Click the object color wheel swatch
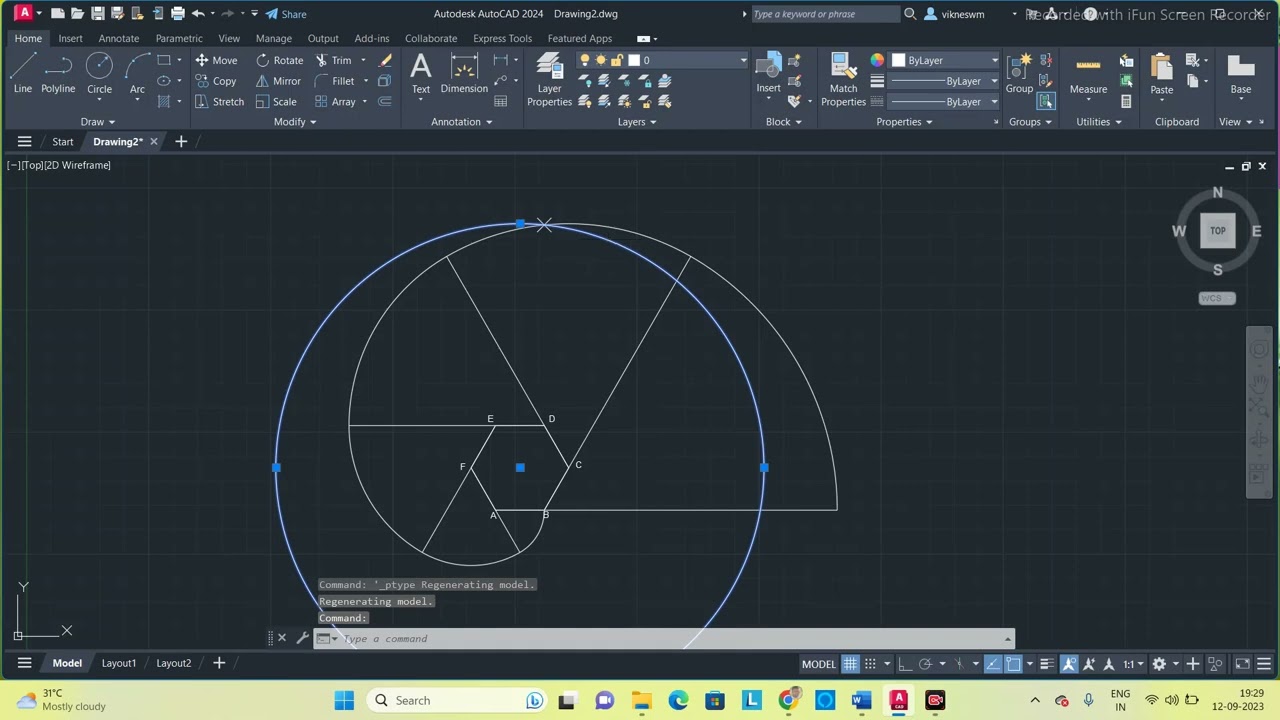The width and height of the screenshot is (1280, 720). [x=877, y=60]
